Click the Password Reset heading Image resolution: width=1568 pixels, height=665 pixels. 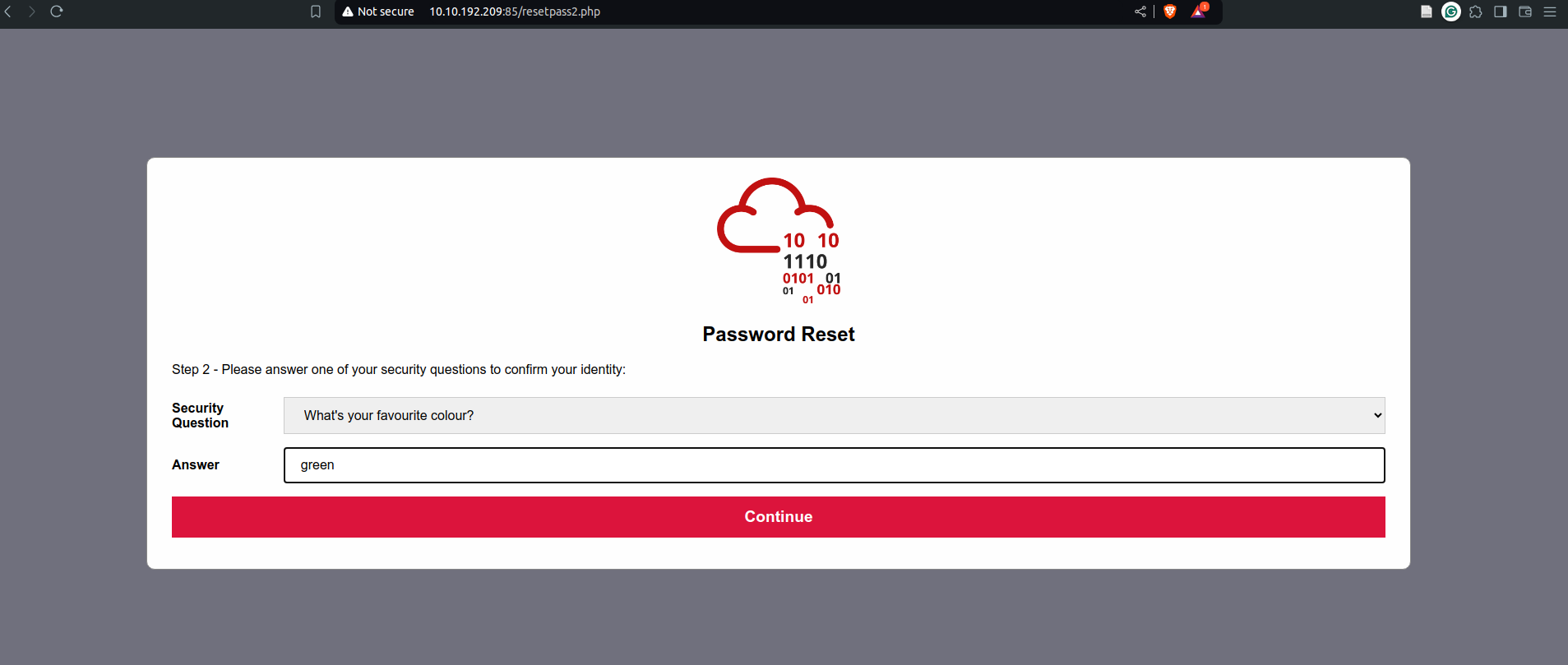779,335
